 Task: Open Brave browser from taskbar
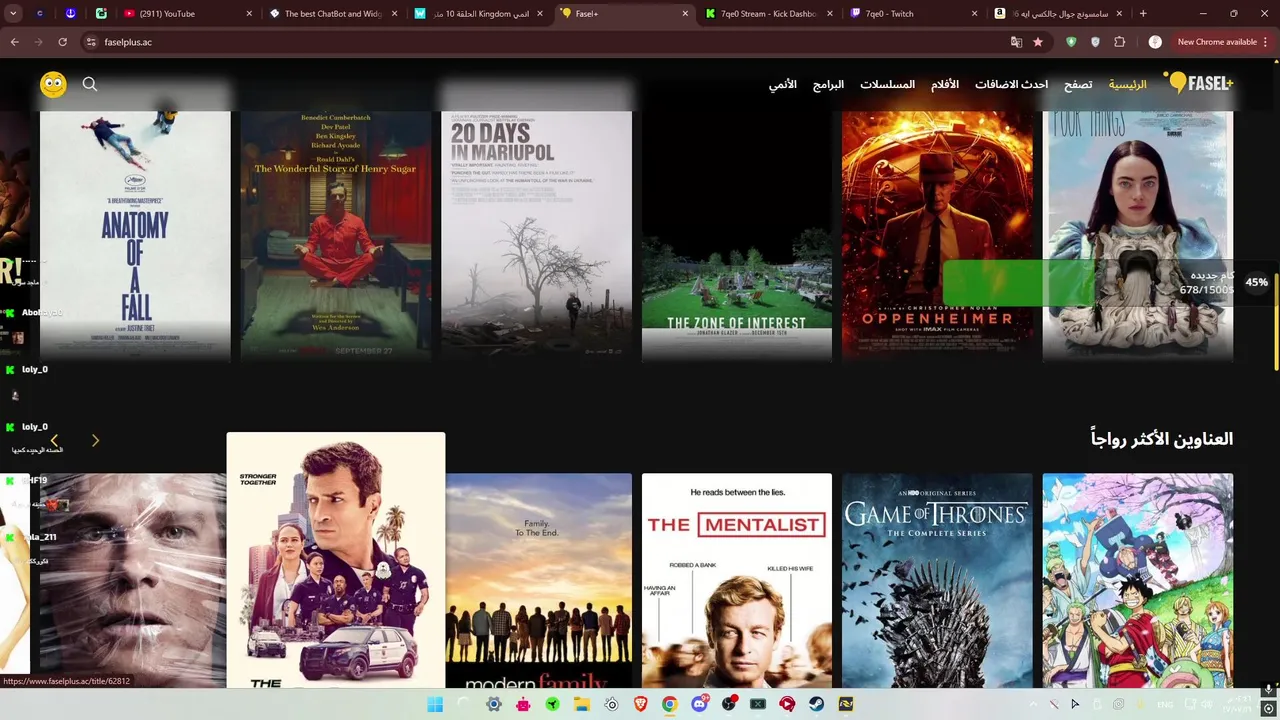(640, 704)
